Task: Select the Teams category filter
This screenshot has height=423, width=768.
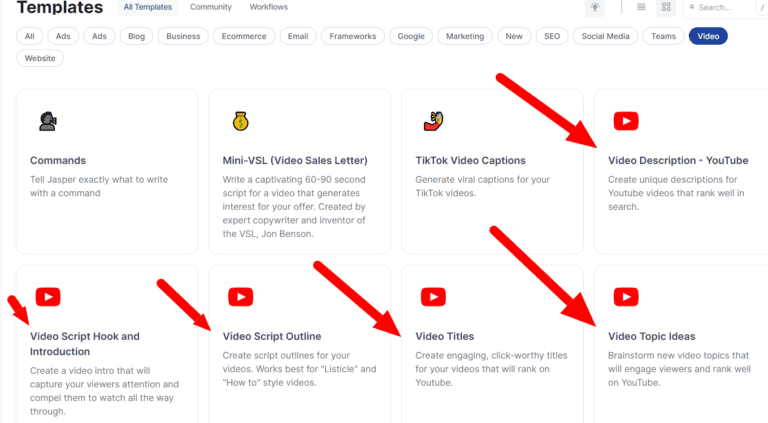Action: (x=663, y=36)
